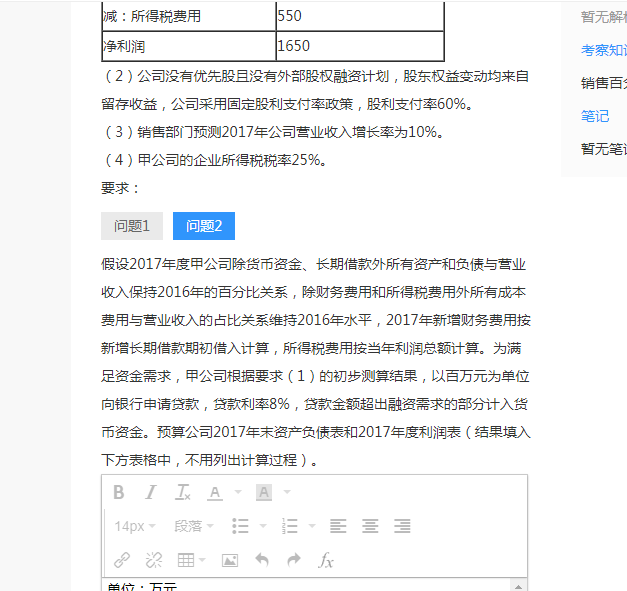
Task: Insert a hyperlink with the link icon
Action: (x=121, y=560)
